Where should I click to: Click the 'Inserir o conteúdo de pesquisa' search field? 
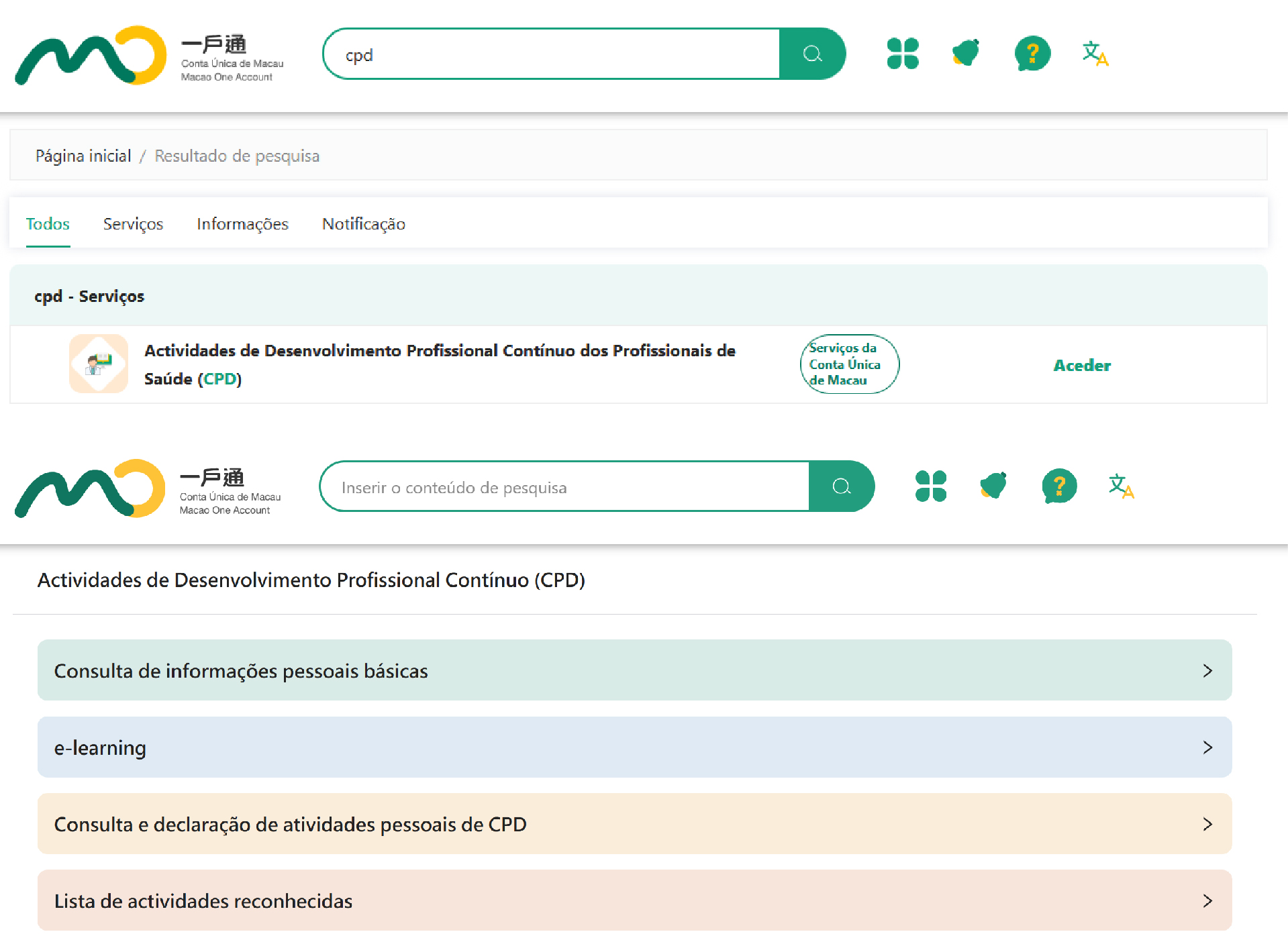(x=564, y=487)
